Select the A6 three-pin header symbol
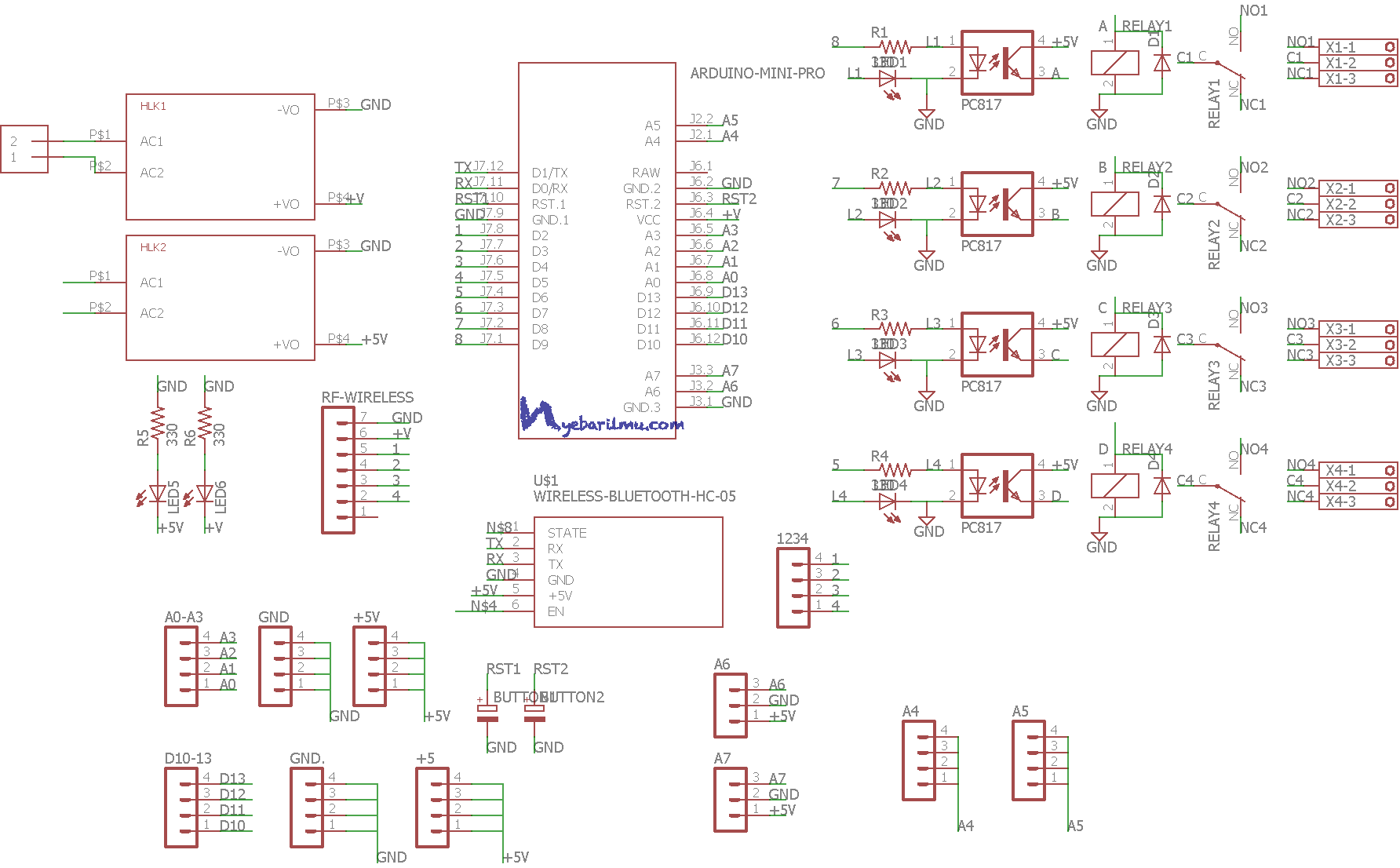This screenshot has width=1400, height=868. pyautogui.click(x=731, y=706)
